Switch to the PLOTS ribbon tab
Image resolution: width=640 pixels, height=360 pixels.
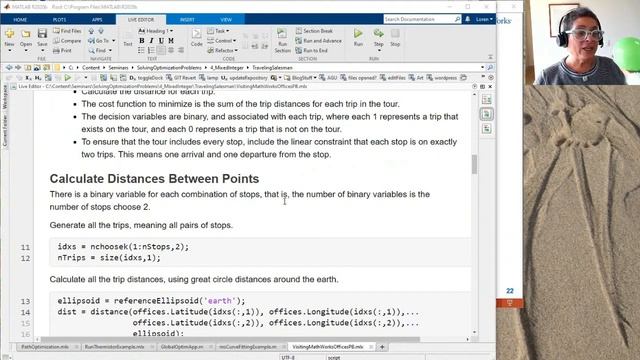click(x=60, y=20)
